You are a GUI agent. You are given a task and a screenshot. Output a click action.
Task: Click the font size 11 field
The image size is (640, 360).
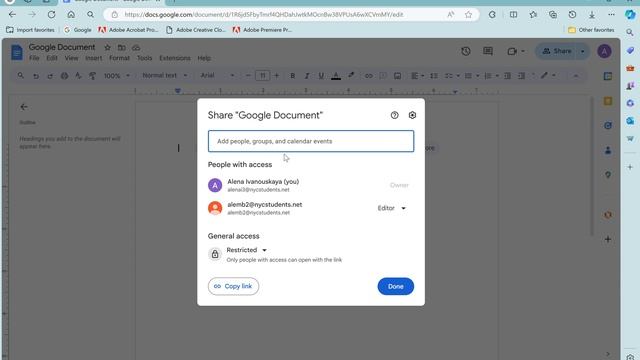(x=262, y=76)
